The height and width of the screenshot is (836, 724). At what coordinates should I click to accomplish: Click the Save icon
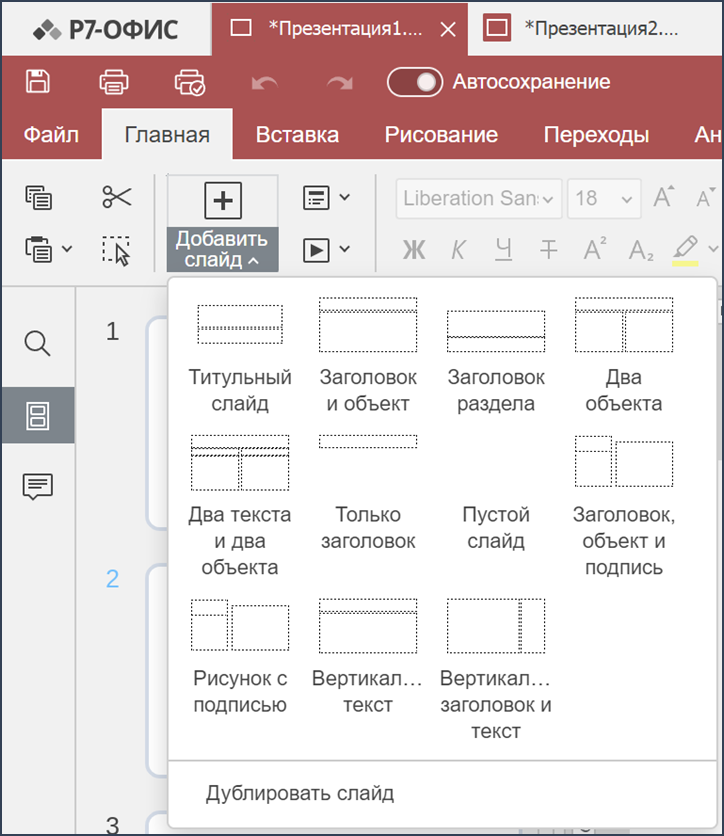point(37,82)
